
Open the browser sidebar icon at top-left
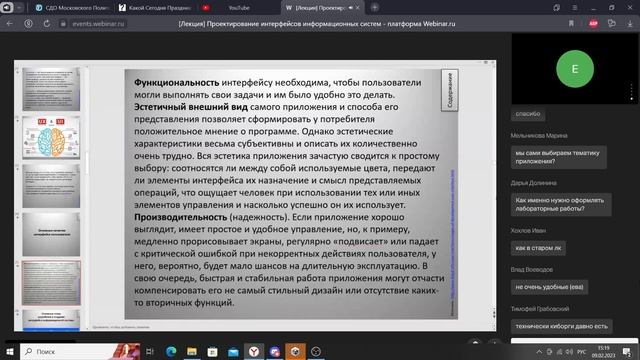pos(7,7)
